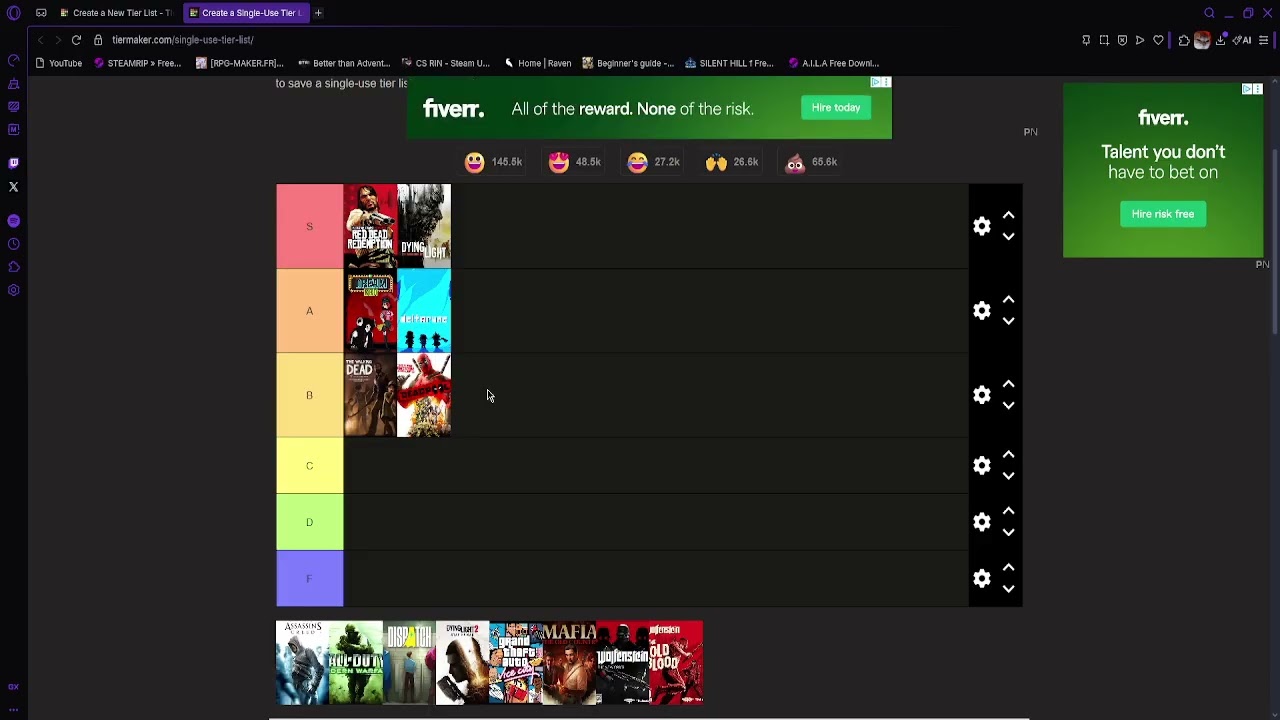Click the purple F tier label
The width and height of the screenshot is (1280, 720).
tap(310, 579)
